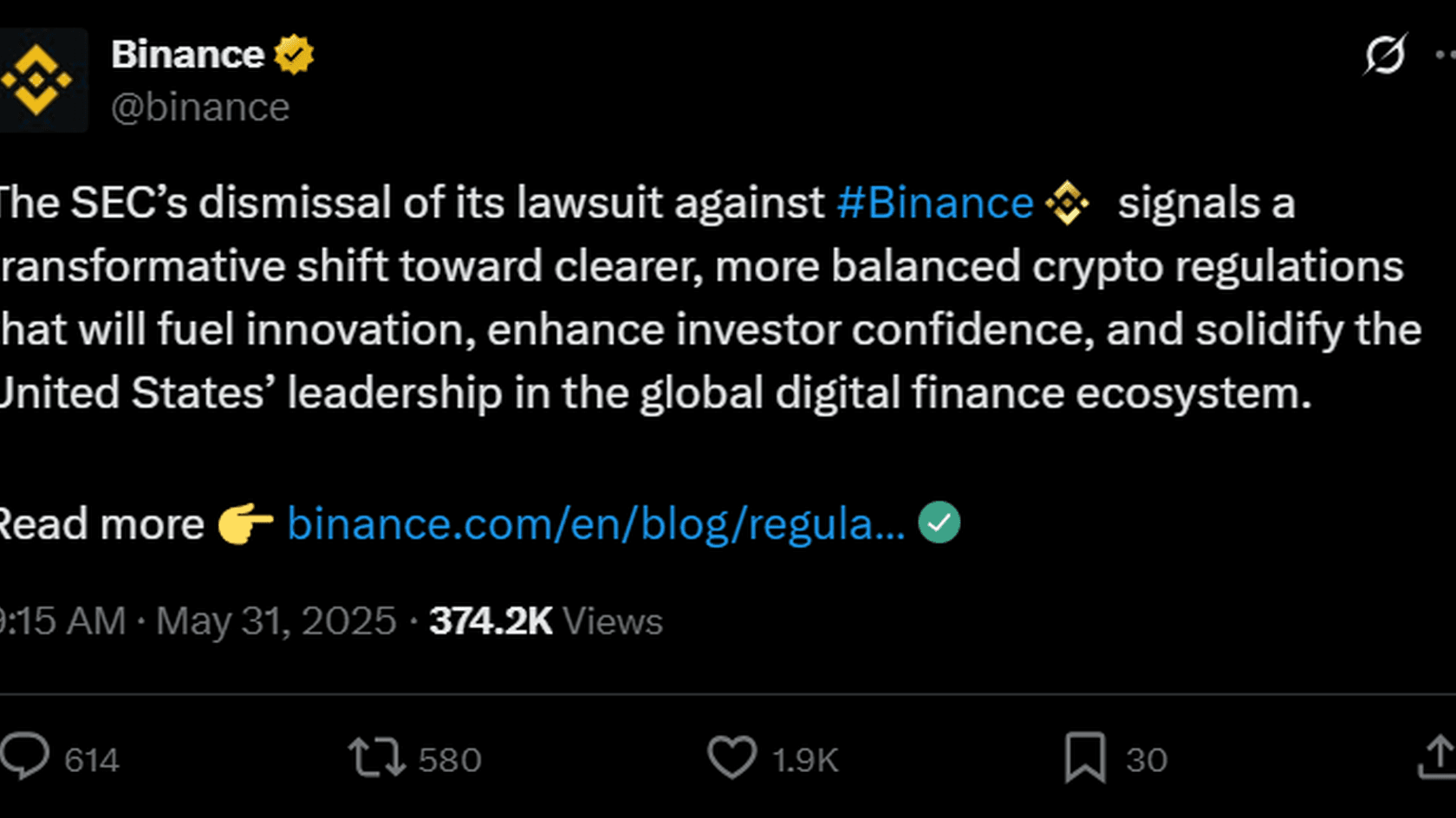Open the Binance display name
The image size is (1456, 818).
point(187,54)
